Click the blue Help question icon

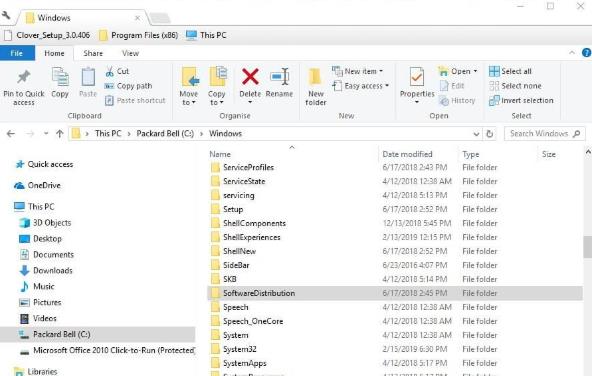coord(586,53)
